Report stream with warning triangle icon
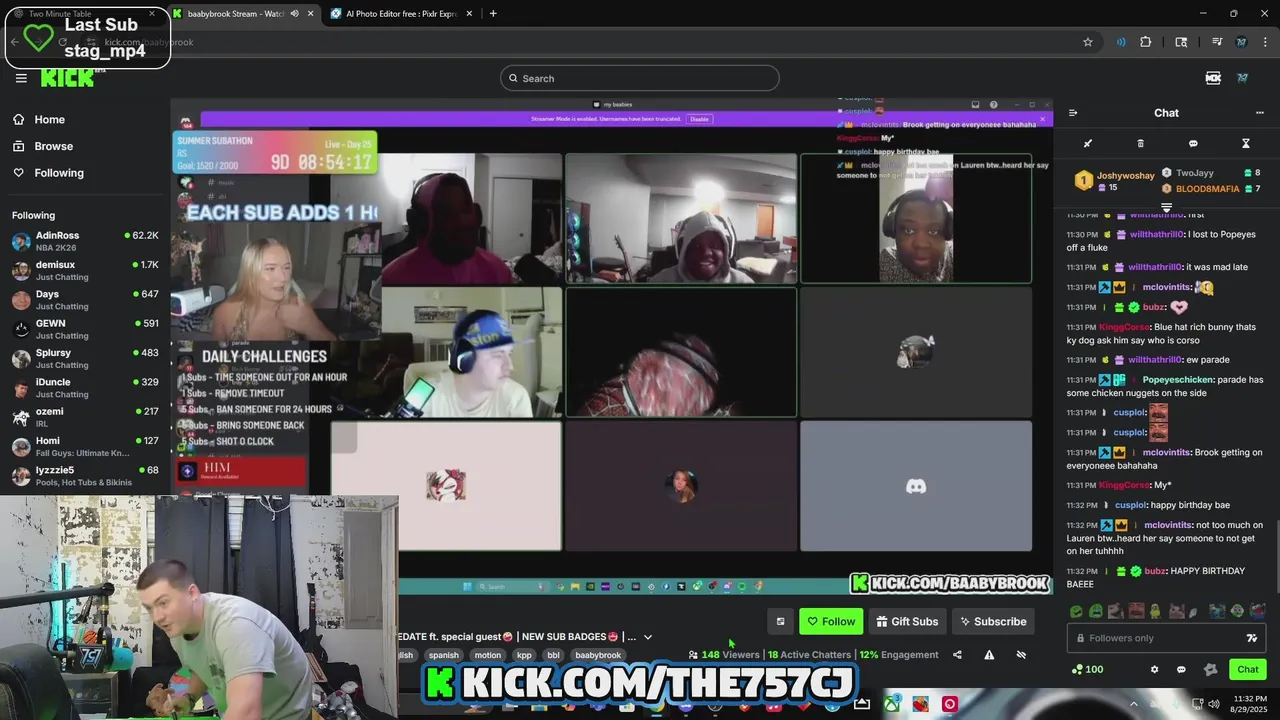This screenshot has height=720, width=1280. point(989,655)
